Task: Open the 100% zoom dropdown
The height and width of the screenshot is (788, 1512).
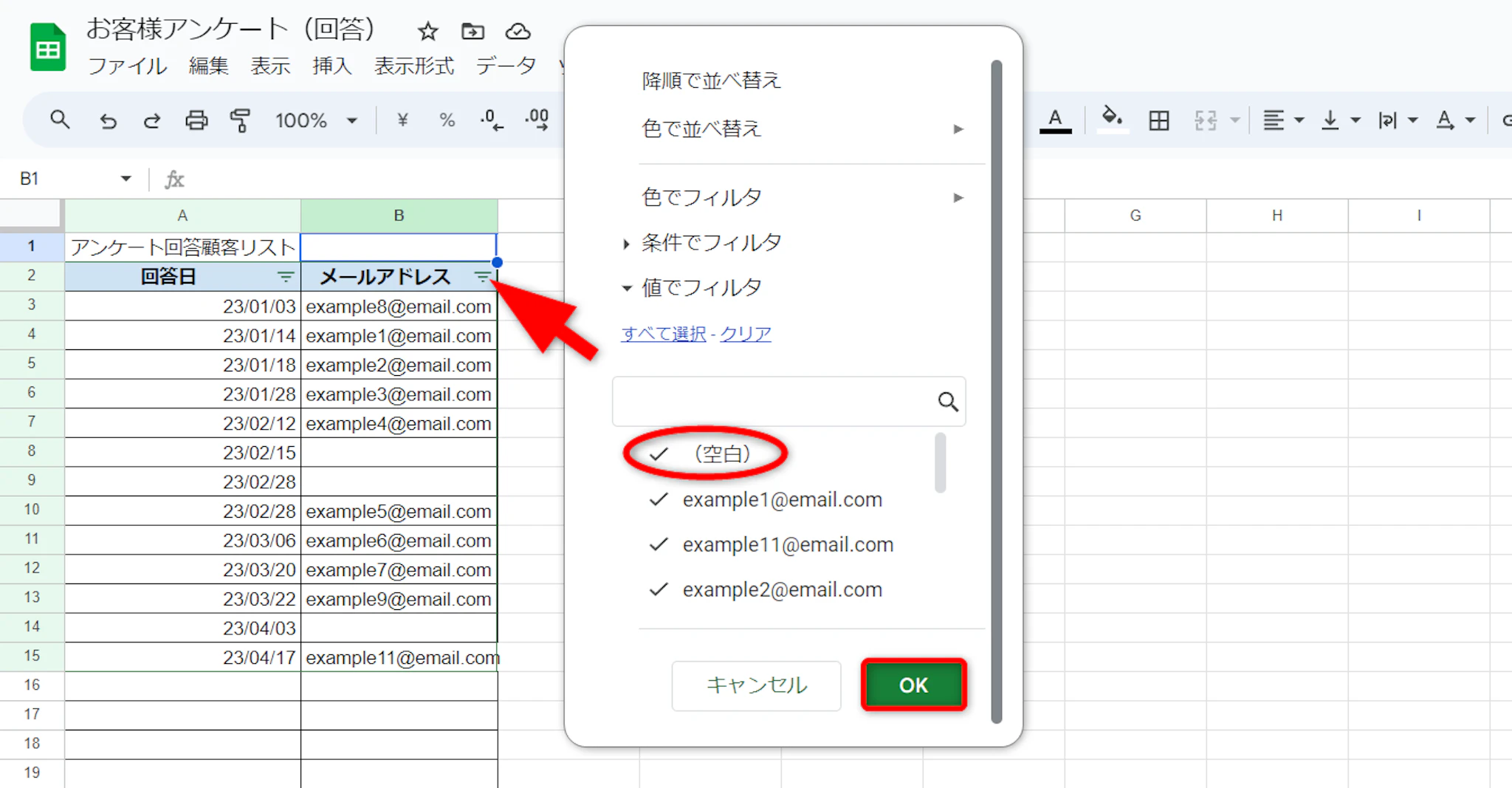Action: coord(316,120)
